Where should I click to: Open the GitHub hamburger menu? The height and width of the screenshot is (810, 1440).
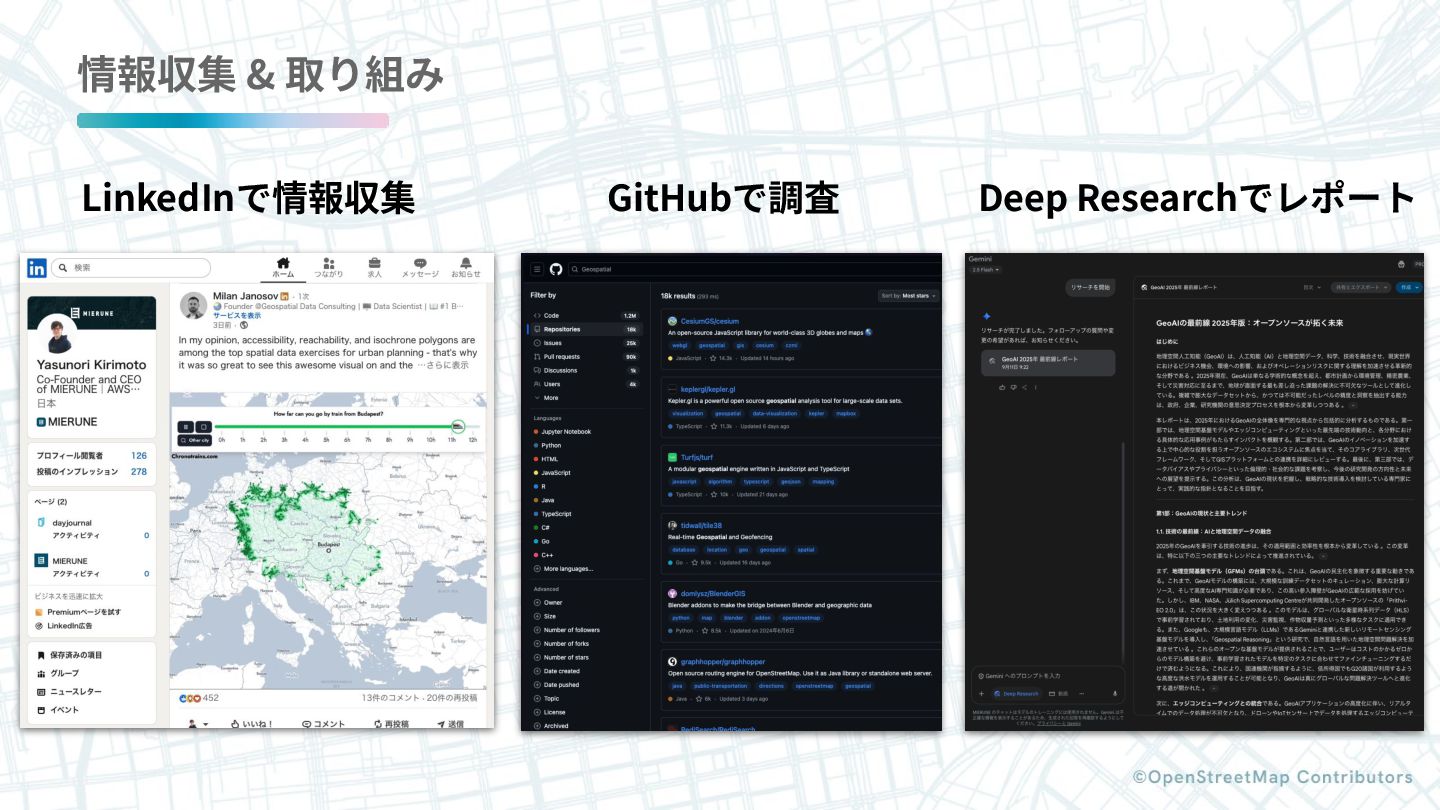pos(537,269)
